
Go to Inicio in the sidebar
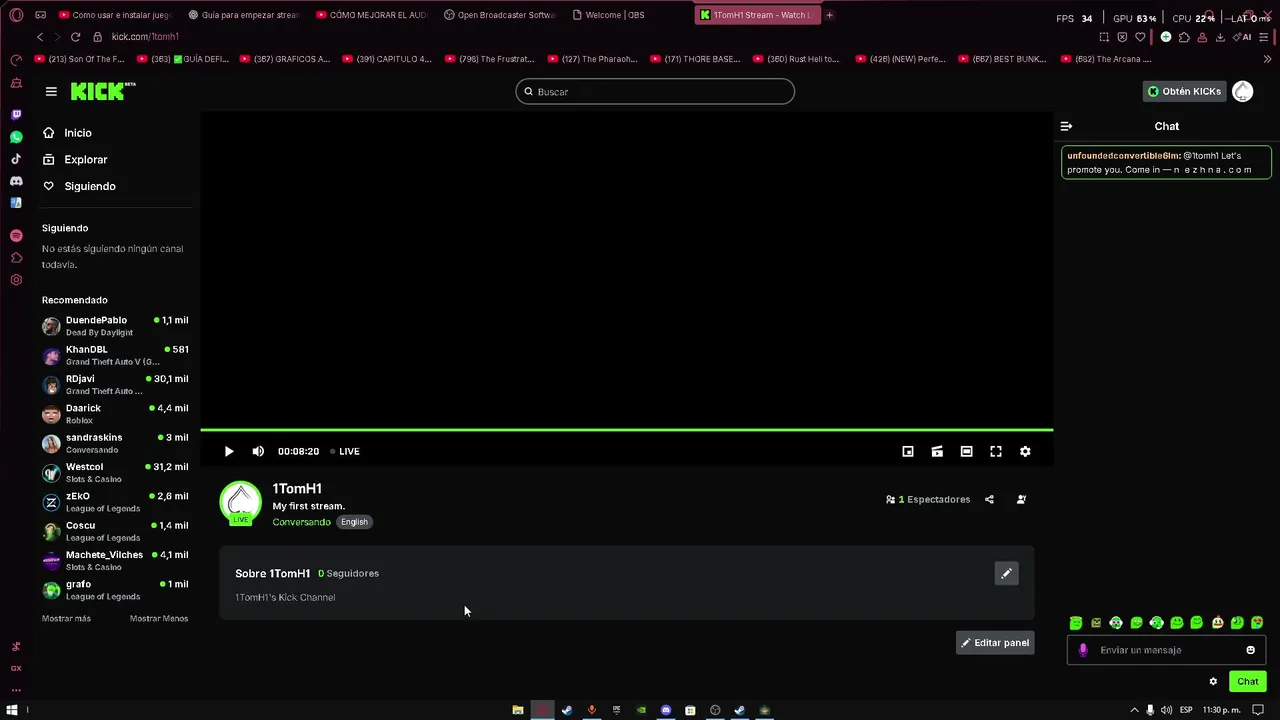pyautogui.click(x=68, y=133)
